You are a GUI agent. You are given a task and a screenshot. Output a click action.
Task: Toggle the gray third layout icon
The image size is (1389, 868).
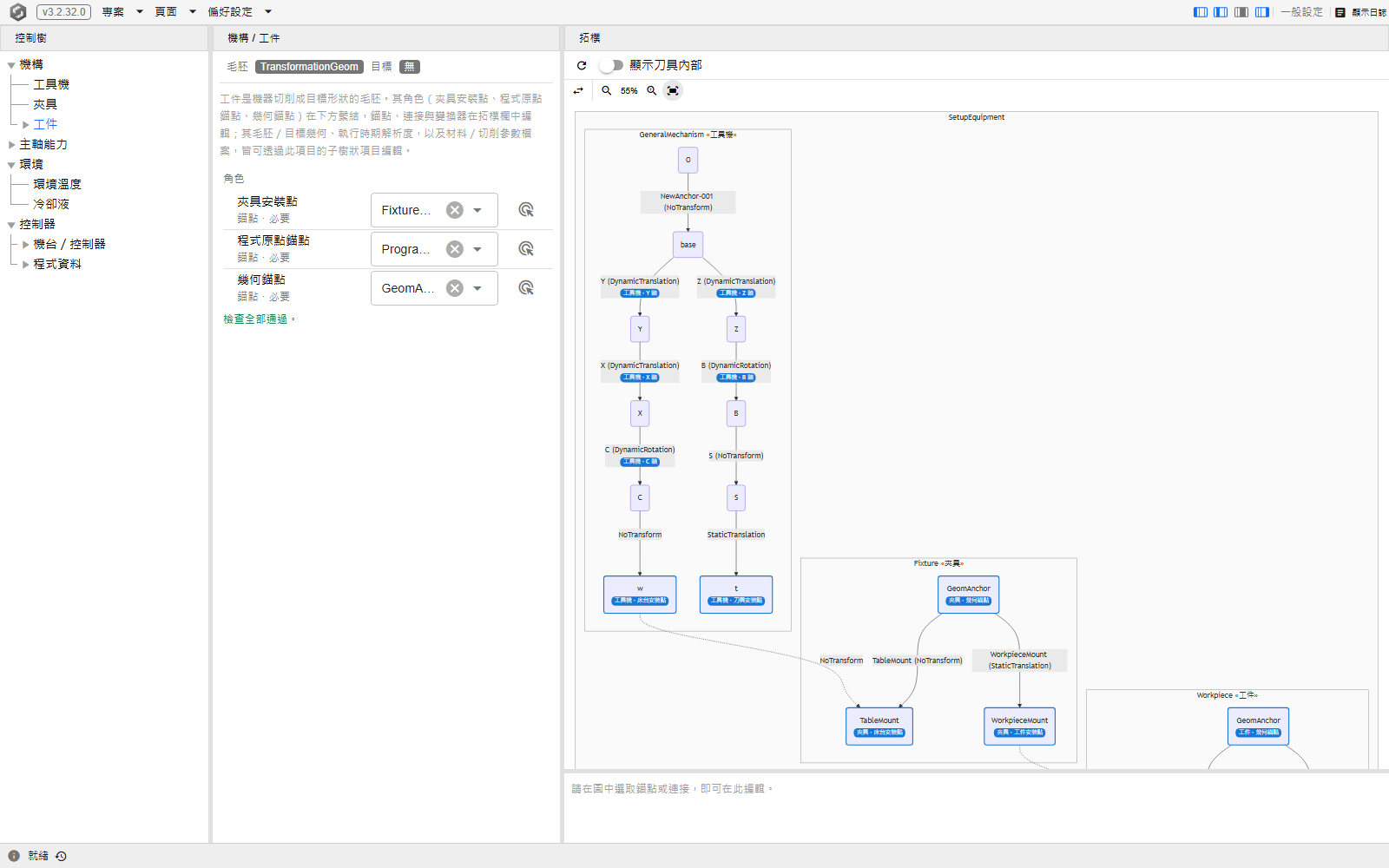(x=1241, y=12)
